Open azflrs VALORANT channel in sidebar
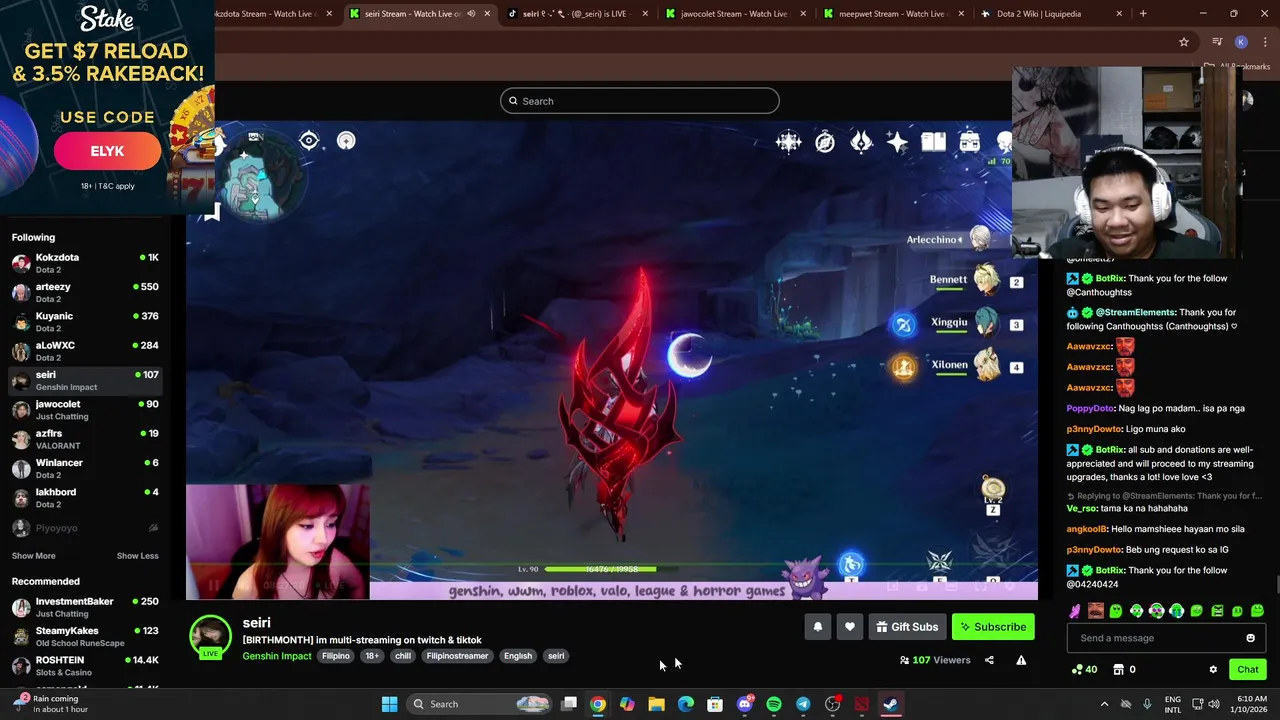 click(85, 439)
